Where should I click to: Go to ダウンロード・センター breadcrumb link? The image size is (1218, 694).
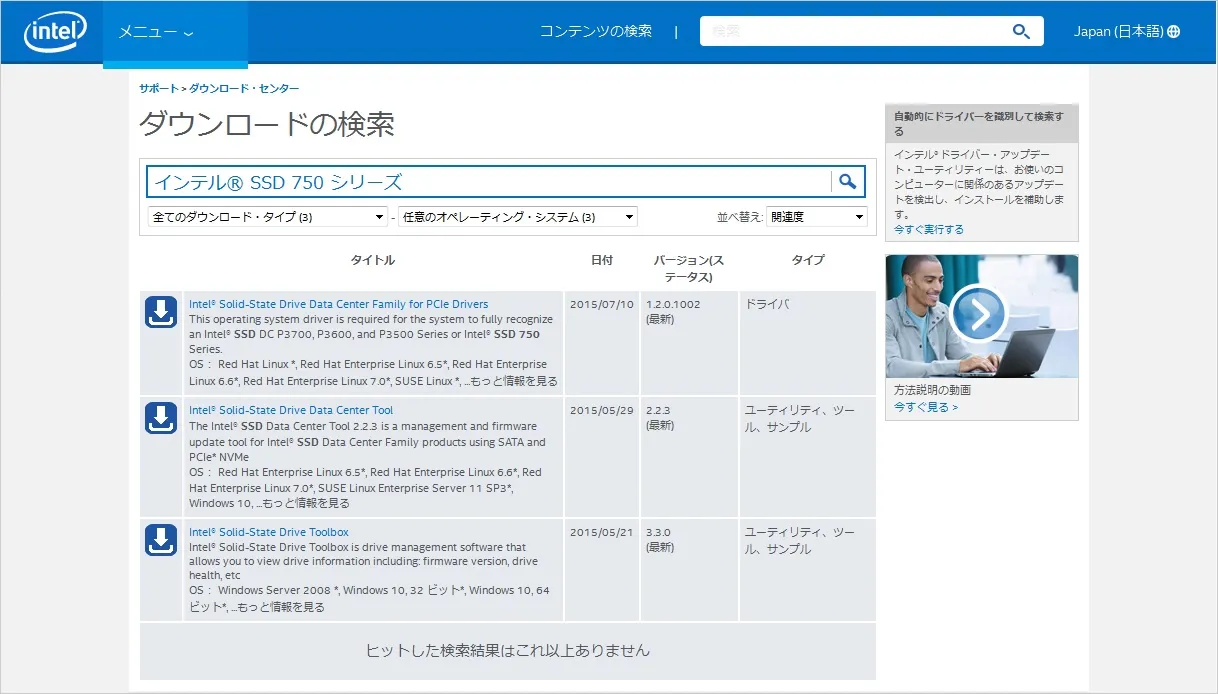click(x=244, y=89)
